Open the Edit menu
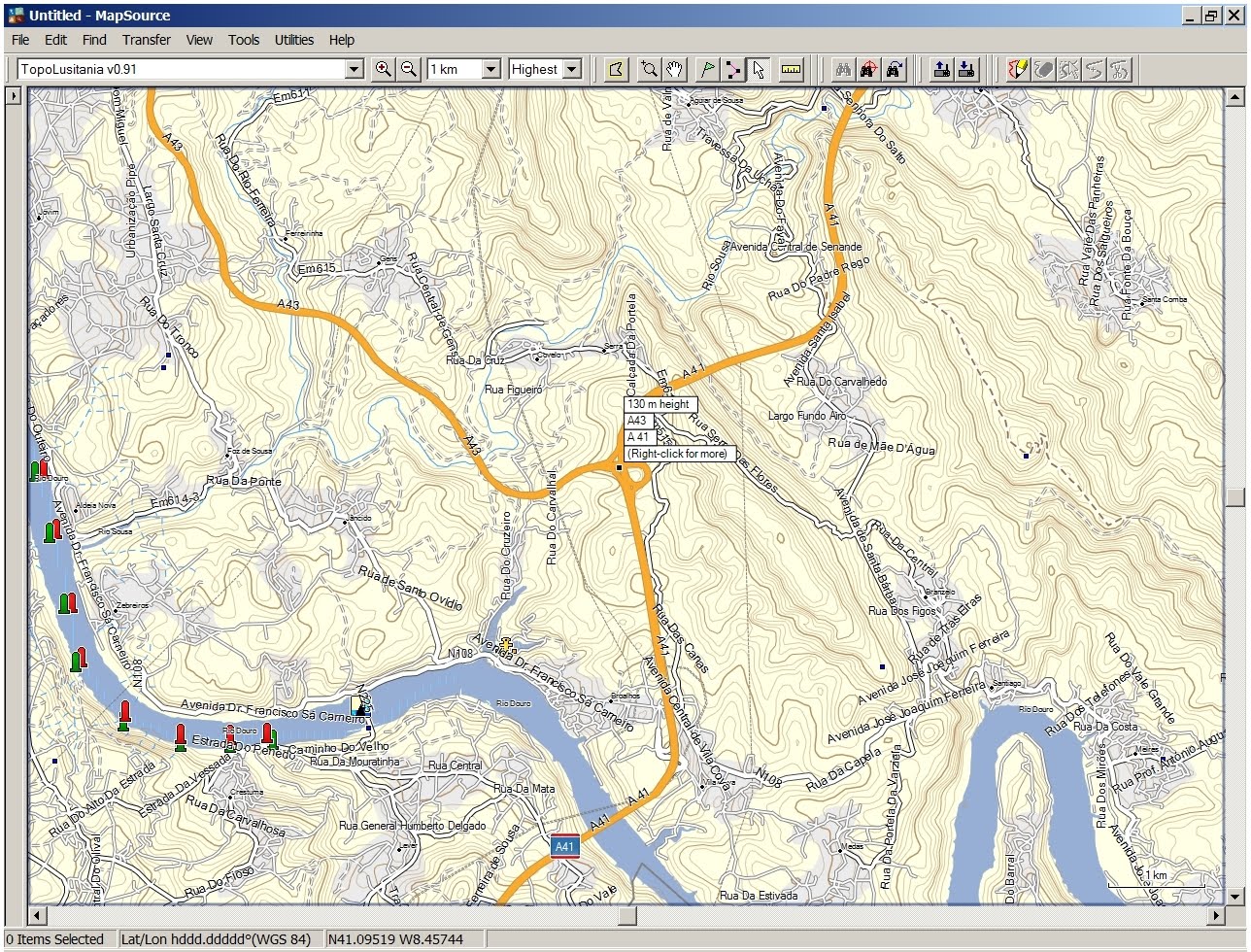This screenshot has width=1251, height=952. tap(56, 40)
